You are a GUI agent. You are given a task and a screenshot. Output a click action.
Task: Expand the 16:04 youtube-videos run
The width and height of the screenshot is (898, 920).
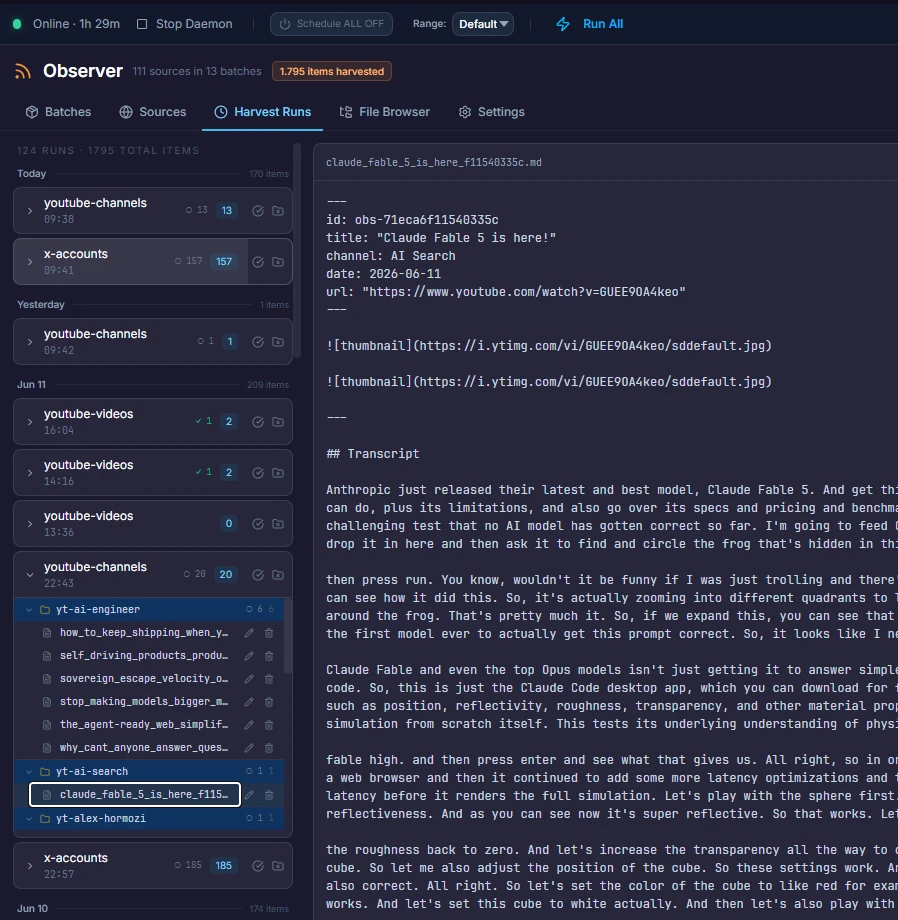coord(30,421)
